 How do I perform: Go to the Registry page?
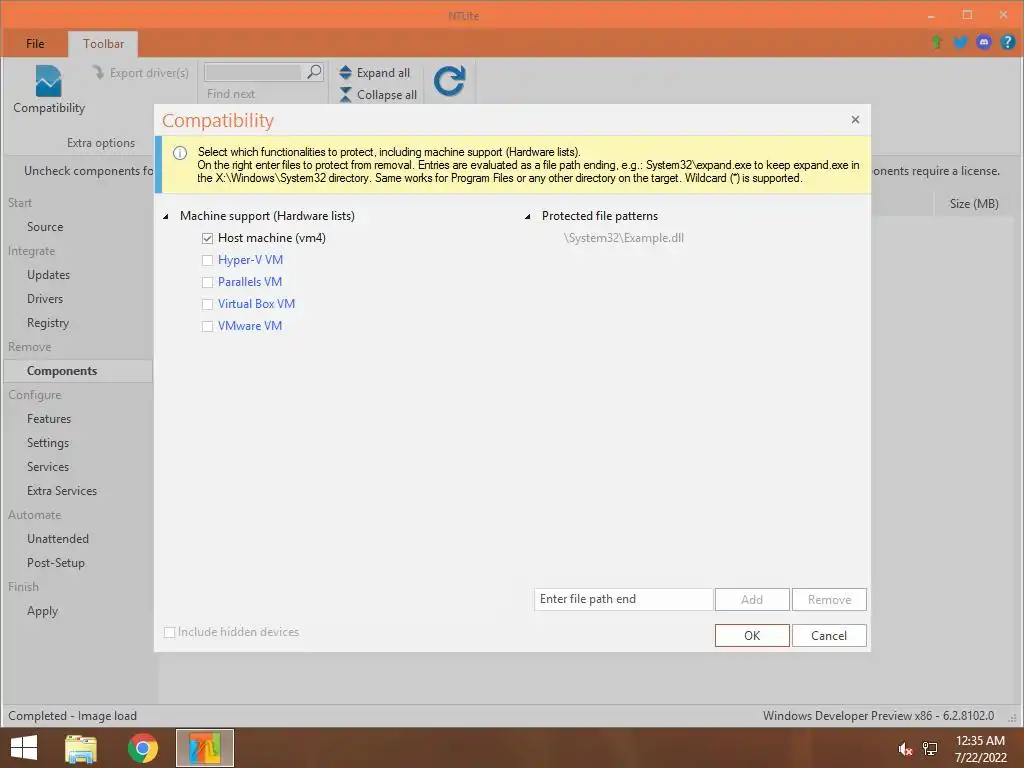[48, 323]
